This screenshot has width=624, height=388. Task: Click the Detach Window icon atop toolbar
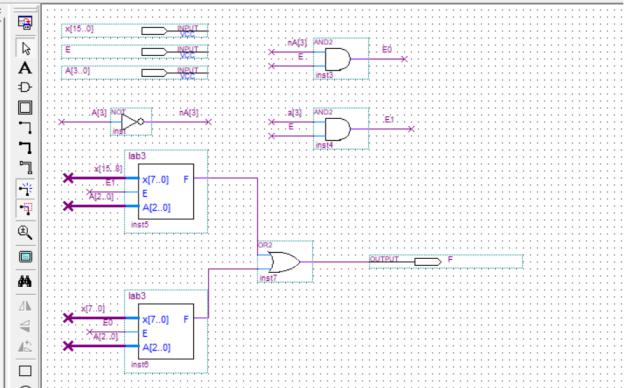click(x=25, y=23)
